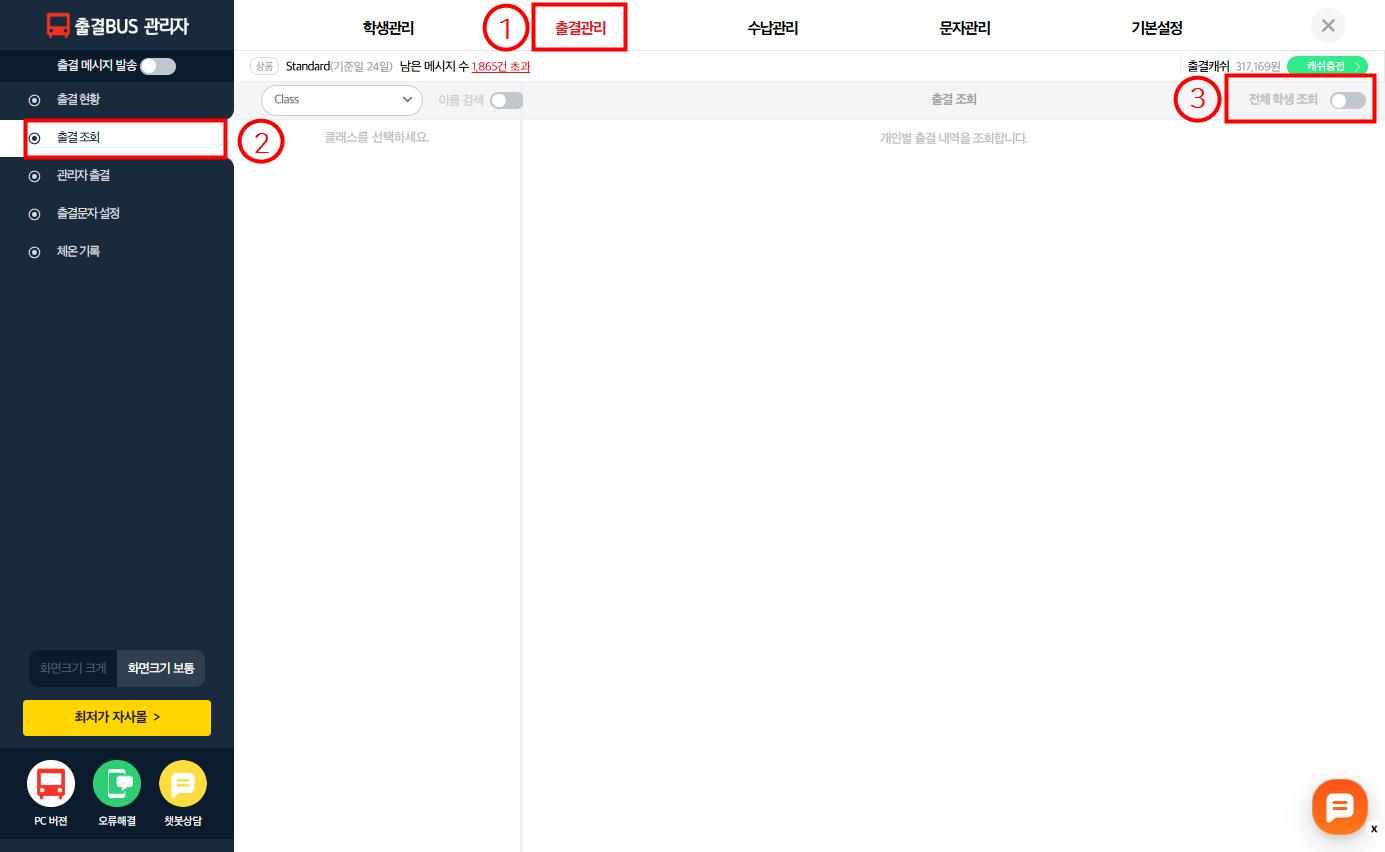Screen dimensions: 1385x852
Task: Switch to 수납관리 tab
Action: coord(772,28)
